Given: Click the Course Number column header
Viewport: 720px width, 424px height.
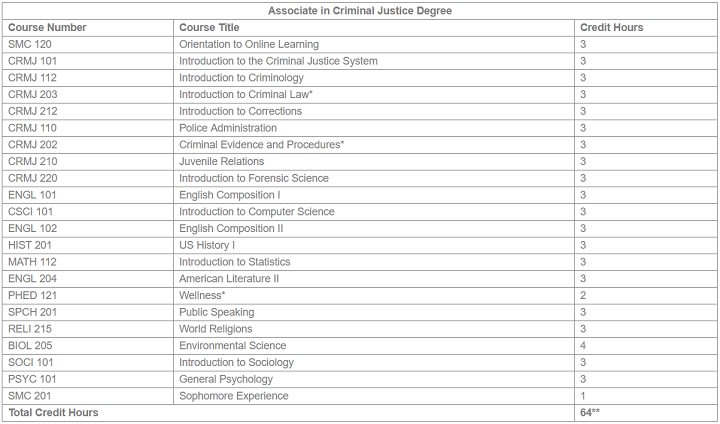Looking at the screenshot, I should [x=47, y=28].
